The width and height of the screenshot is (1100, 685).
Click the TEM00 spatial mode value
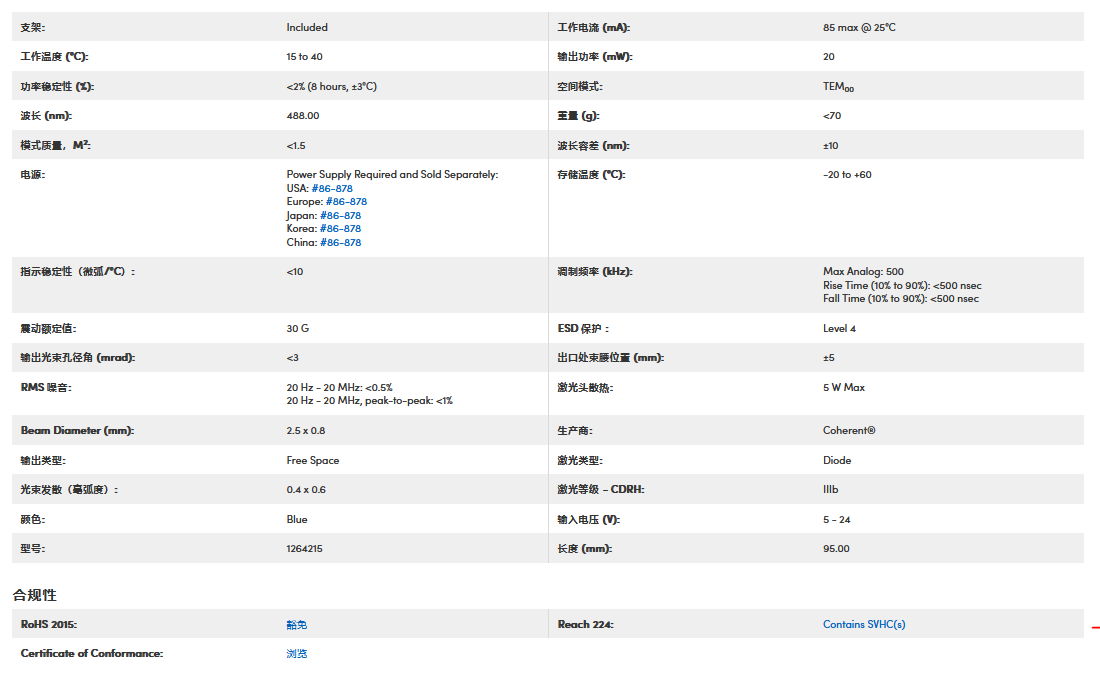838,87
